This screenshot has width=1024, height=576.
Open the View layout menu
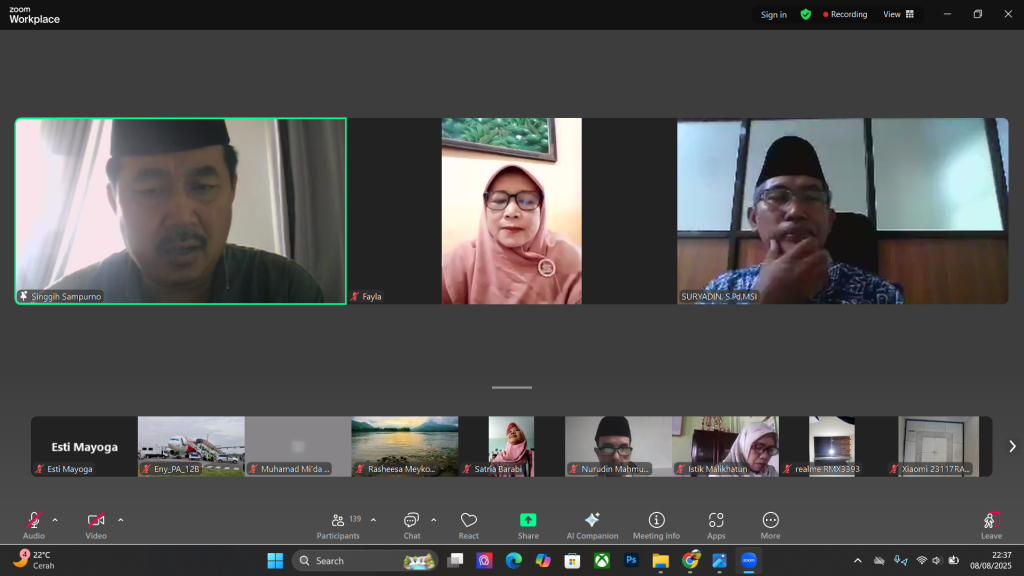coord(898,15)
